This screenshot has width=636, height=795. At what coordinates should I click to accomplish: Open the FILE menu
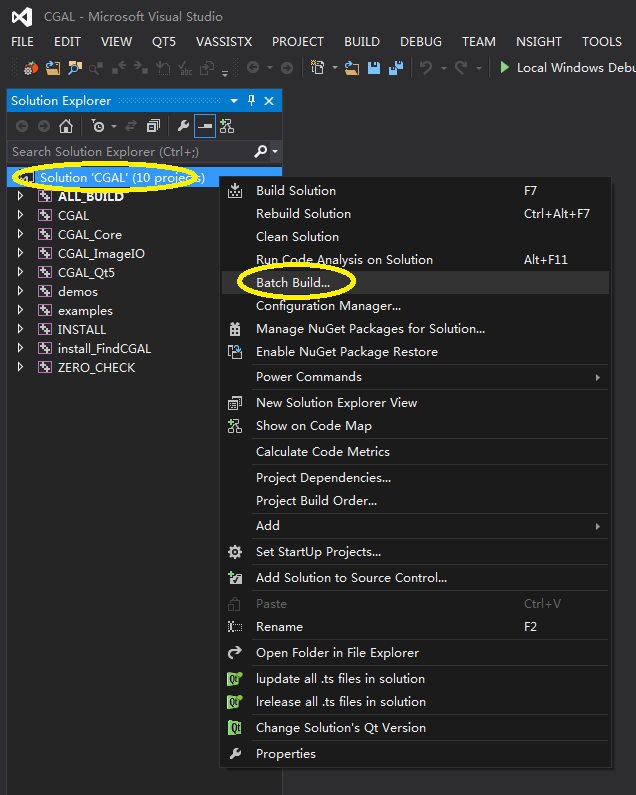[22, 42]
